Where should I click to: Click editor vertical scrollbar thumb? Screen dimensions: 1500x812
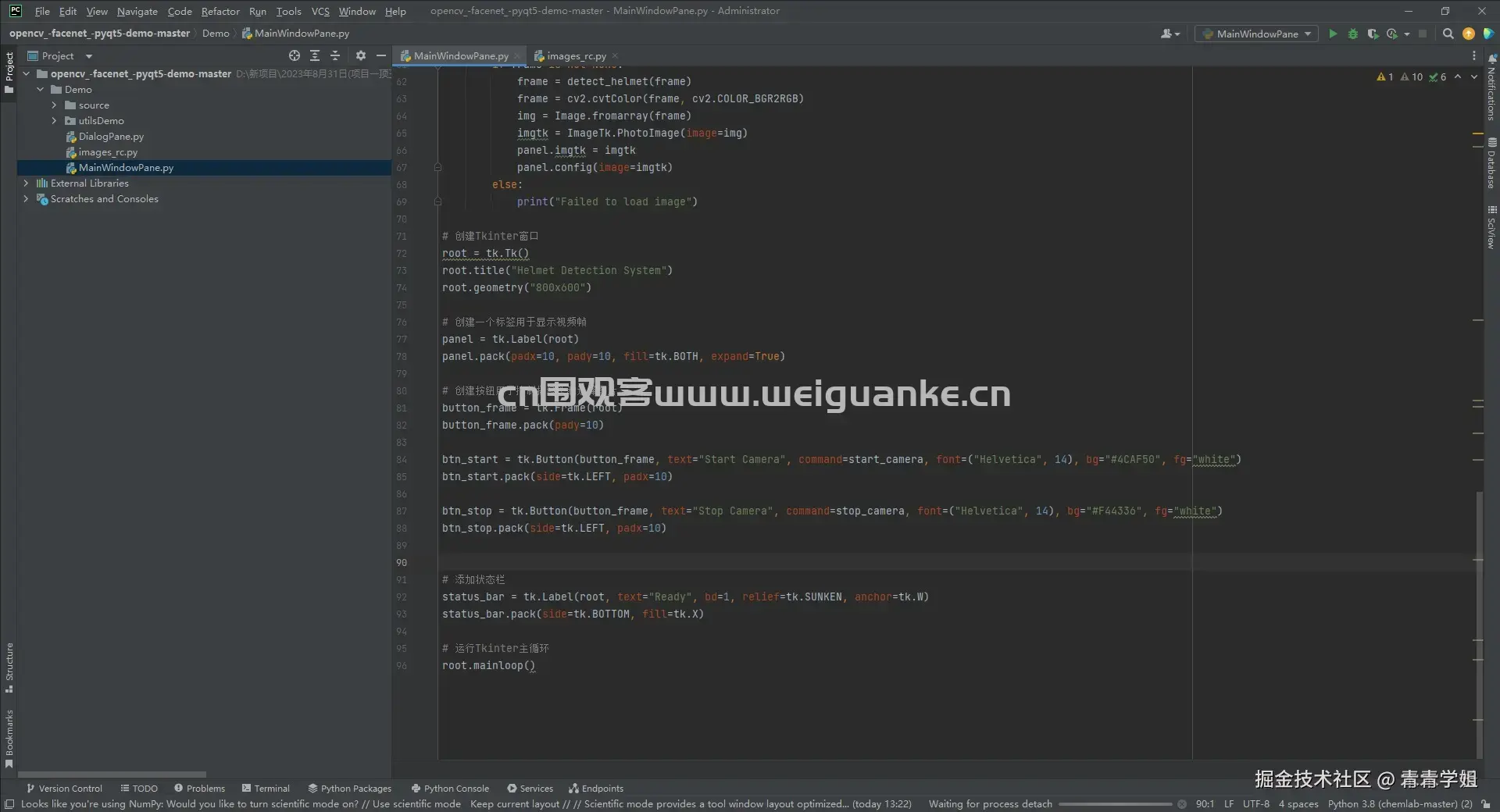click(1479, 625)
